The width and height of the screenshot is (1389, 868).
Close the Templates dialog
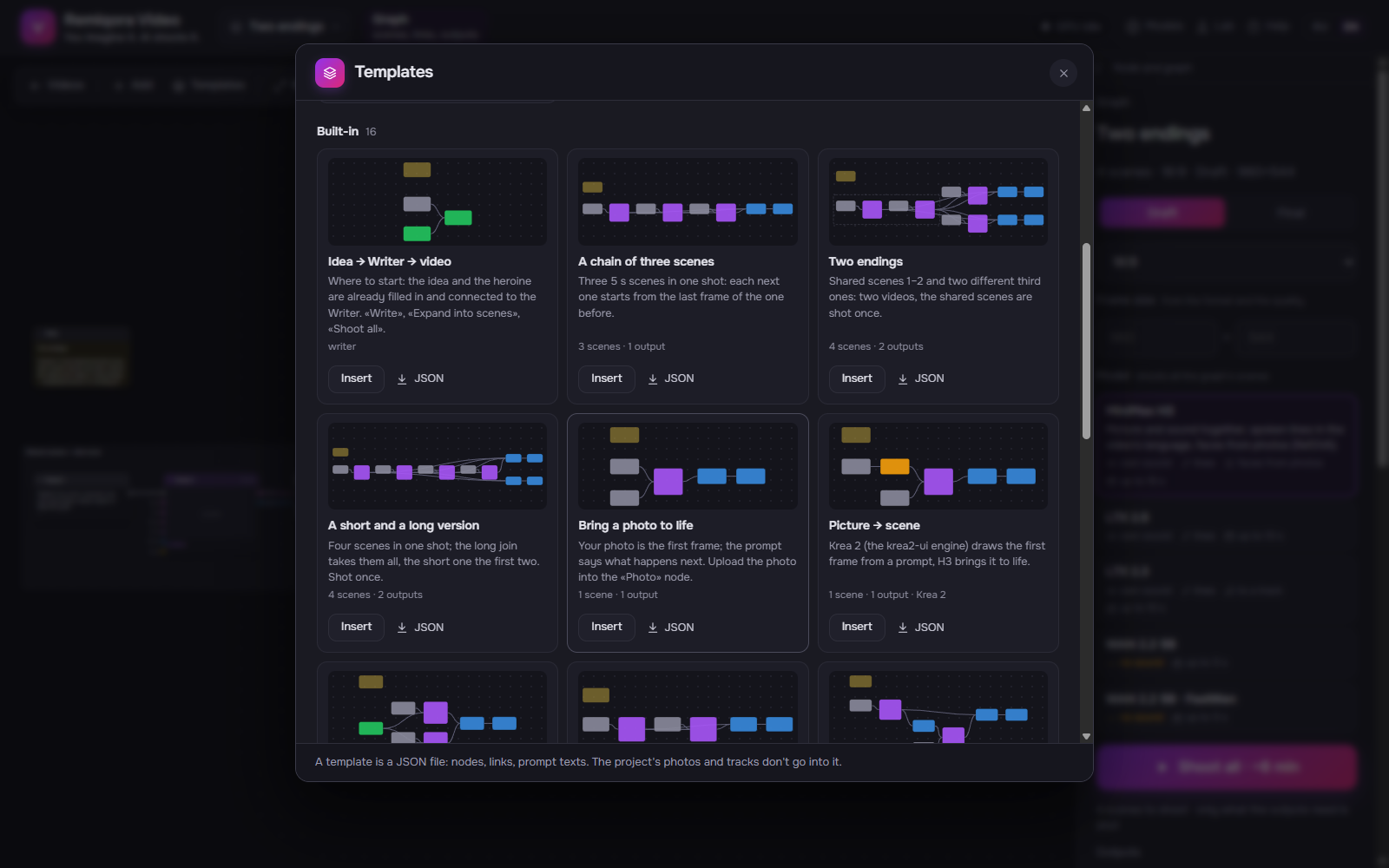(x=1063, y=73)
